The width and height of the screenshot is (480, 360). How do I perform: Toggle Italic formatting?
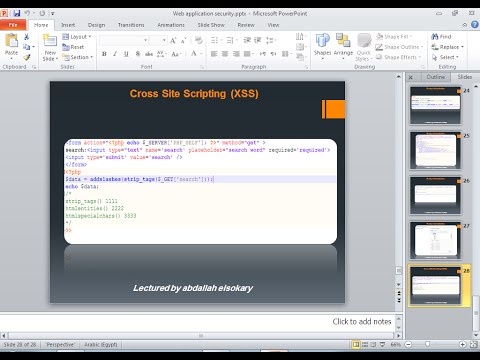tap(115, 54)
